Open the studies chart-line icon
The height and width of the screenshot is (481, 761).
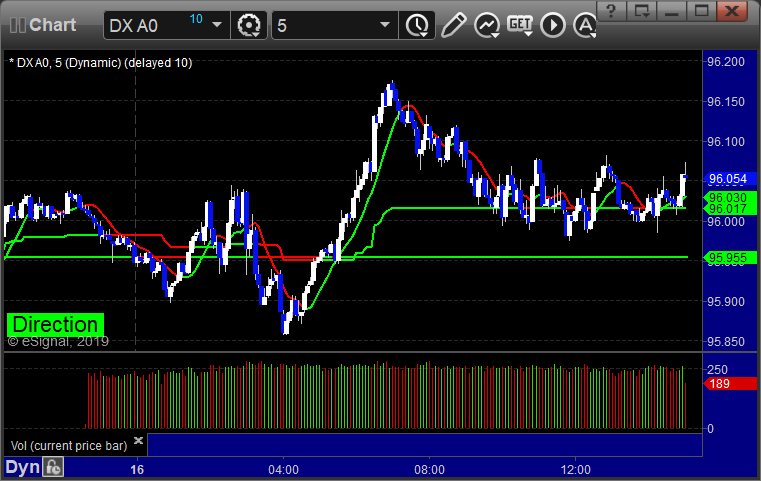487,25
